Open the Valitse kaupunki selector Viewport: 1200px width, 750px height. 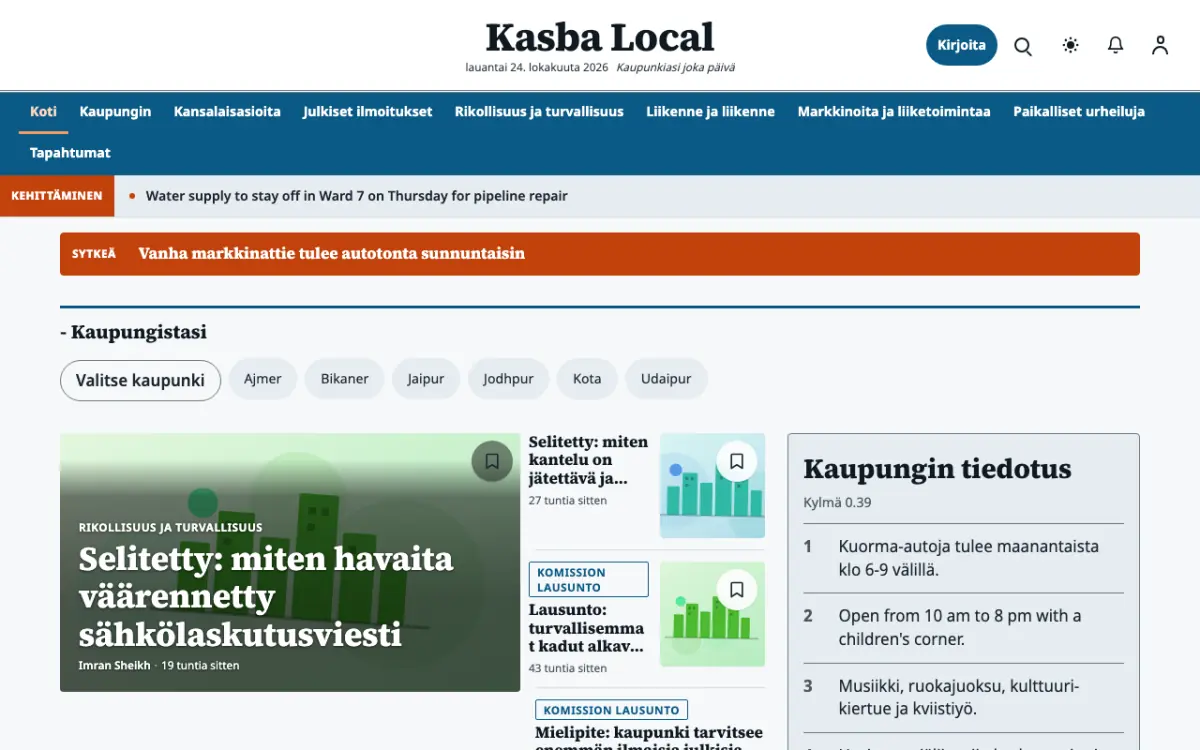(x=140, y=380)
